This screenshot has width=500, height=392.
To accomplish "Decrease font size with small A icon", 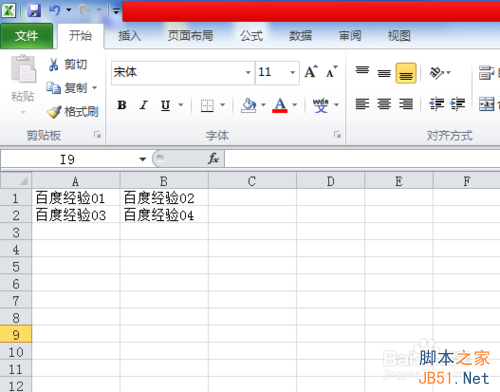I will 331,72.
